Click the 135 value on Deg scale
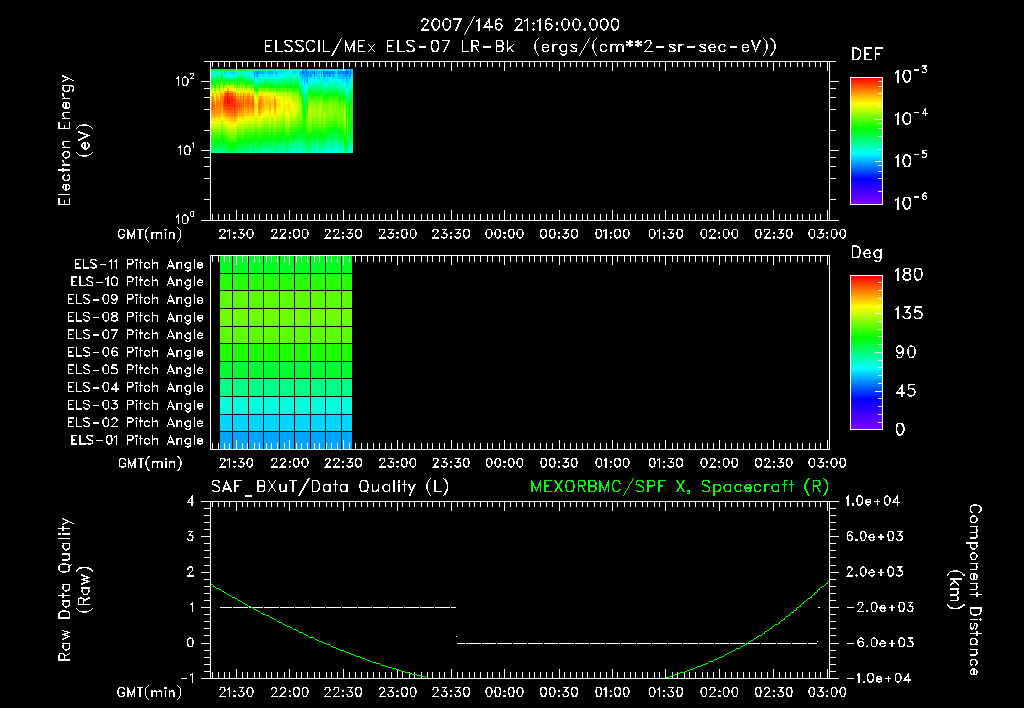1024x708 pixels. point(908,314)
